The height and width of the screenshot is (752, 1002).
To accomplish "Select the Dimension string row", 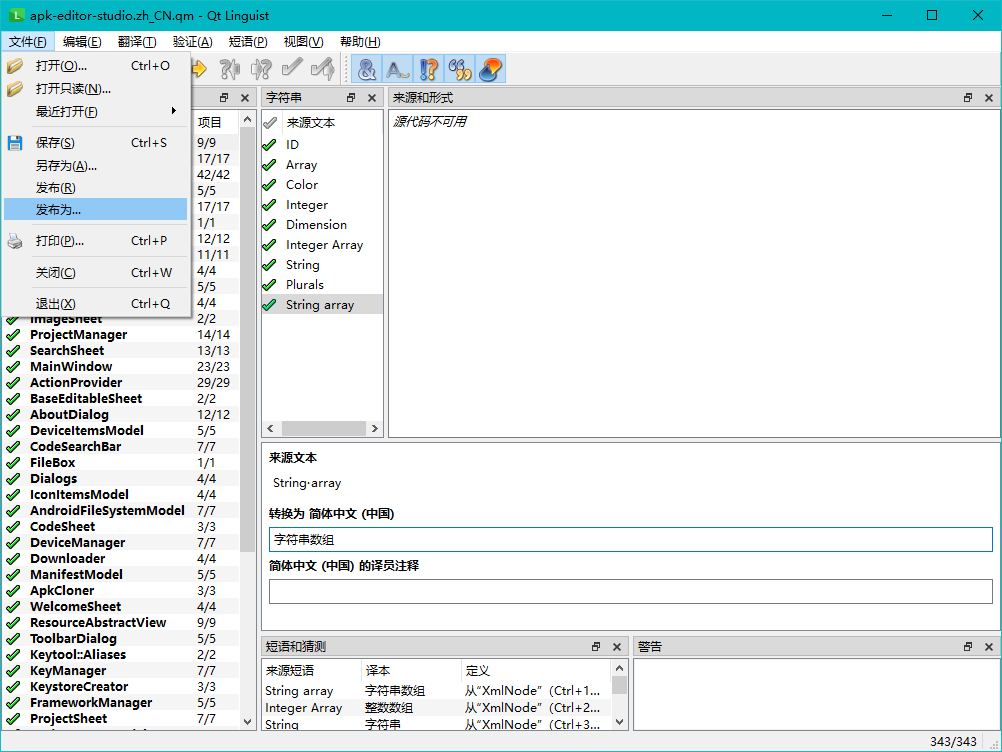I will (x=322, y=225).
